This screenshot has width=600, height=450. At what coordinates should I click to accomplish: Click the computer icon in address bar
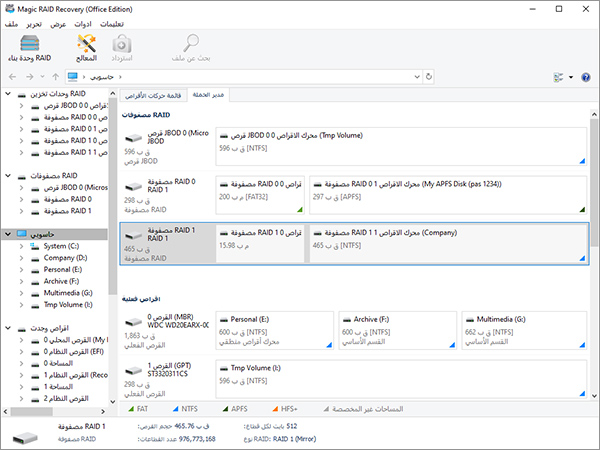point(73,77)
